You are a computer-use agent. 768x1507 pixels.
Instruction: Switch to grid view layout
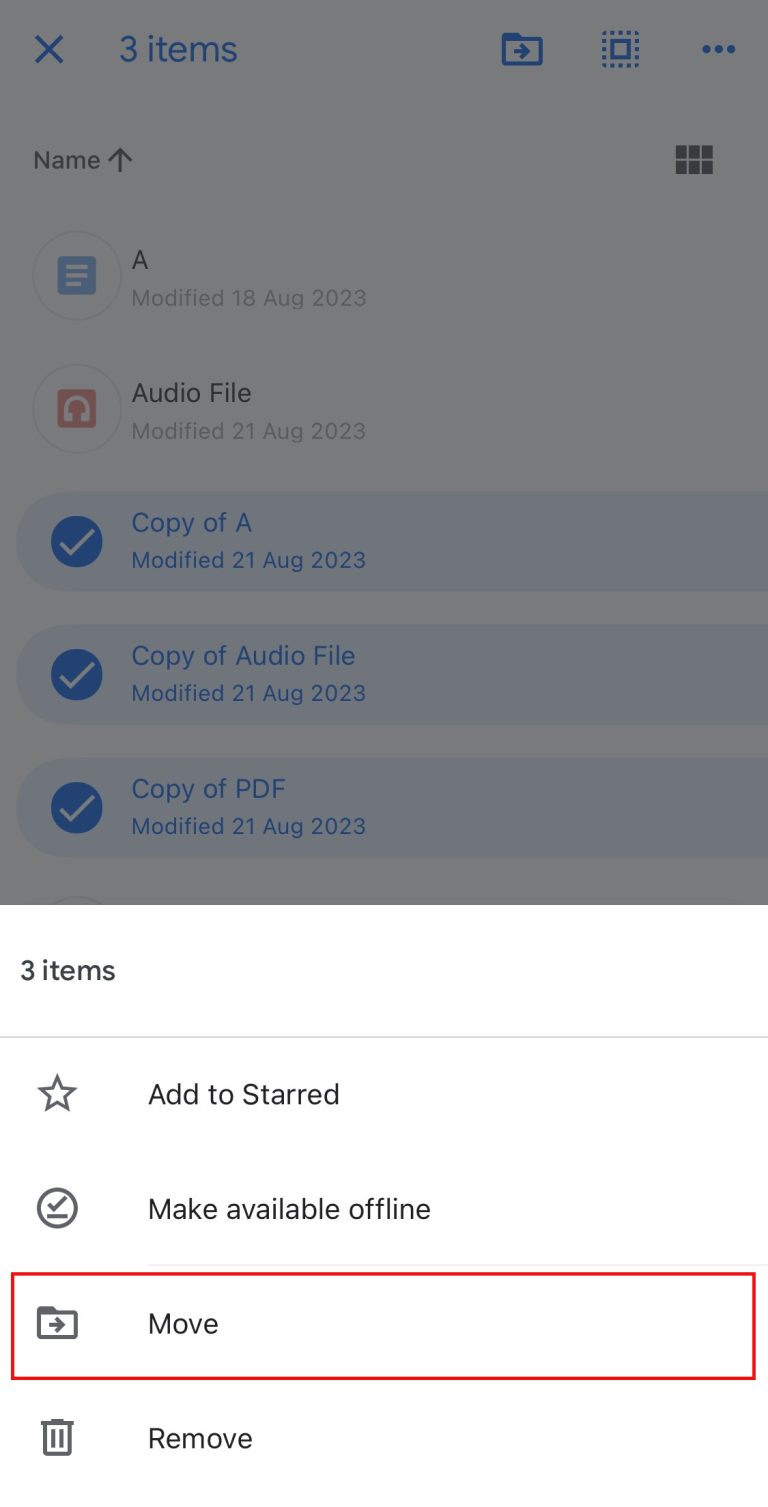pyautogui.click(x=694, y=160)
